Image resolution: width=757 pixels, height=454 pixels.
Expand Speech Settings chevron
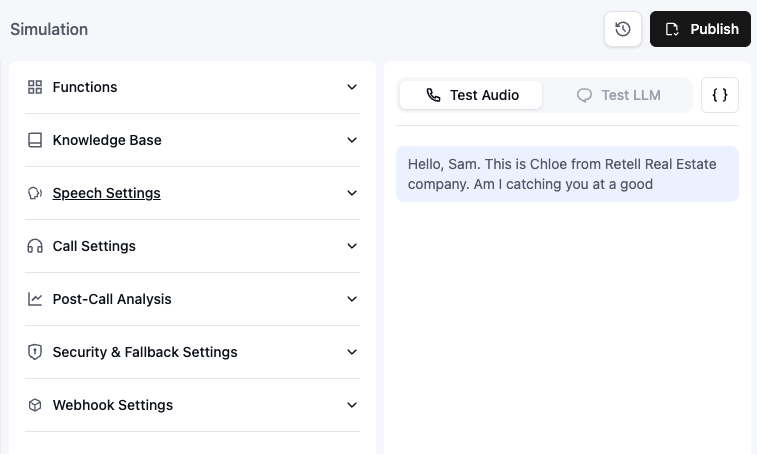pyautogui.click(x=352, y=193)
